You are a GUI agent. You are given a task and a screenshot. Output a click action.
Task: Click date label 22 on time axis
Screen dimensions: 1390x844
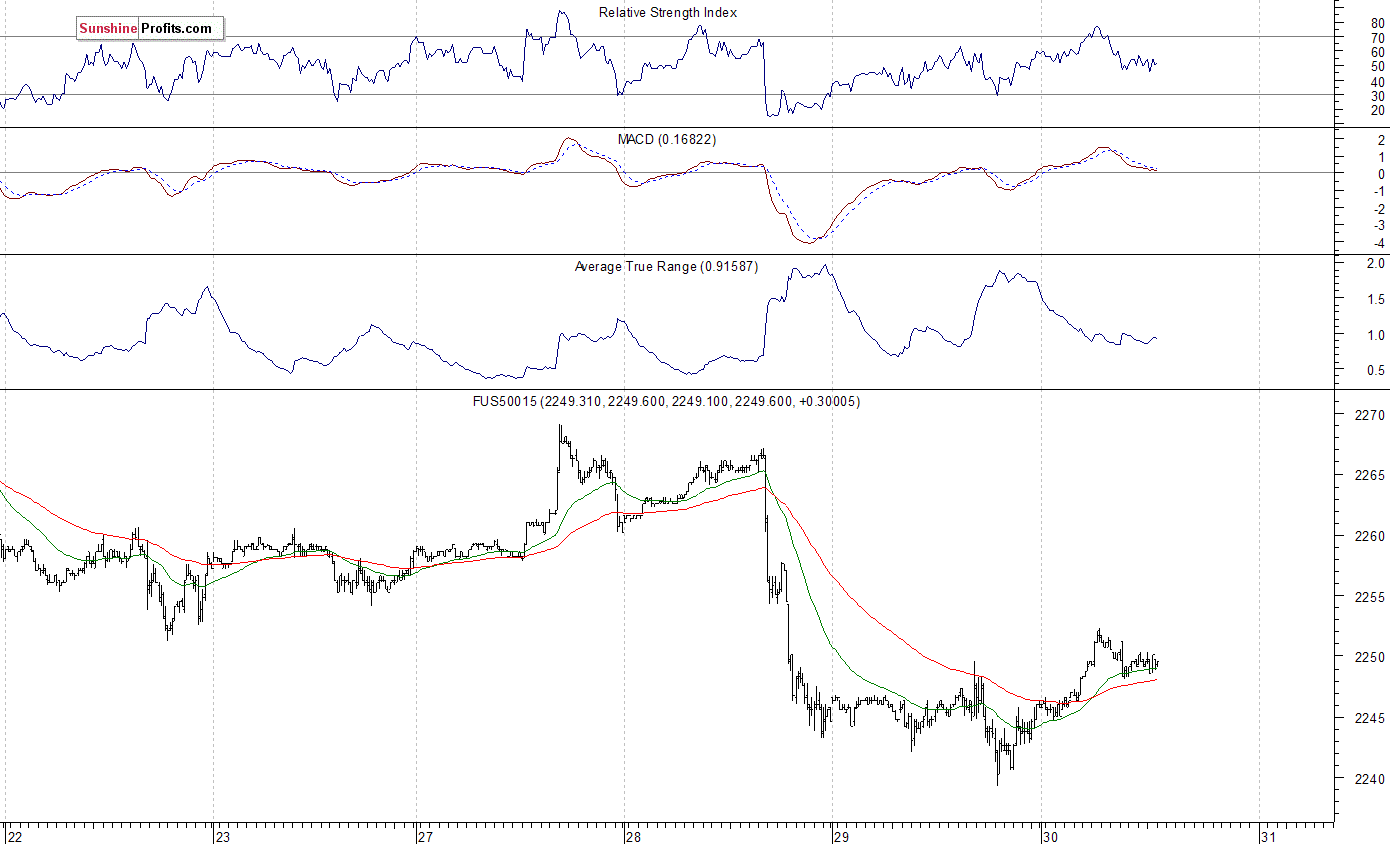[14, 836]
